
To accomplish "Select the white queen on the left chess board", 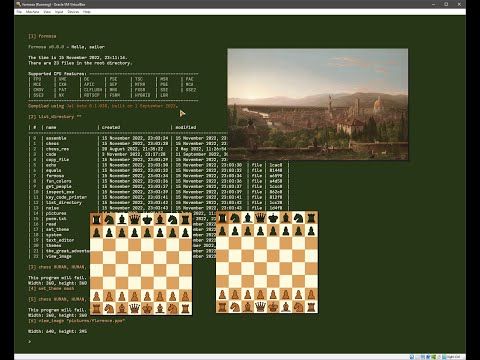I will (135, 308).
